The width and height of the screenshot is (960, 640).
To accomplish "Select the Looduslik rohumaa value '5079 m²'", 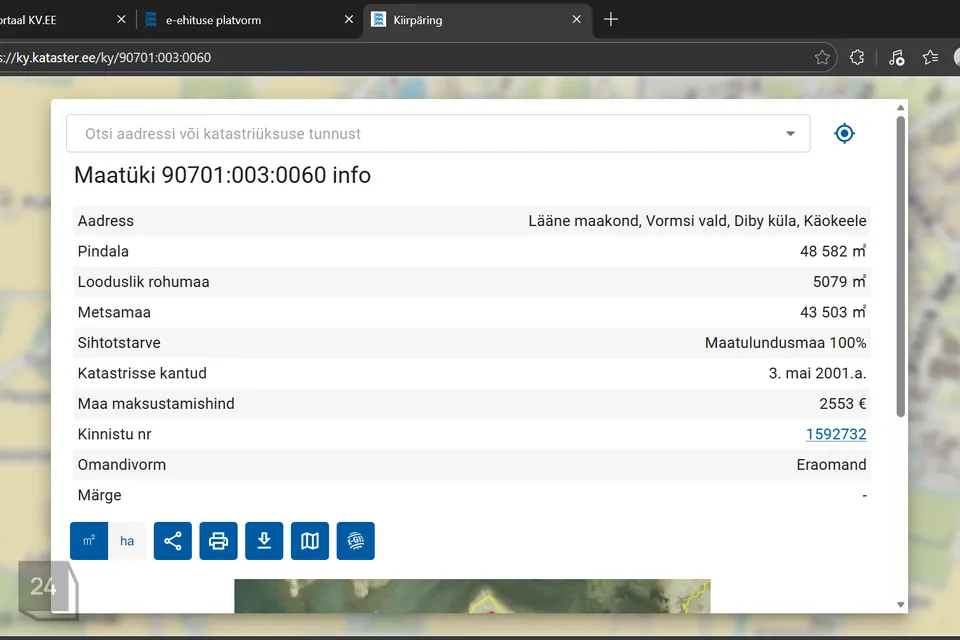I will [839, 282].
